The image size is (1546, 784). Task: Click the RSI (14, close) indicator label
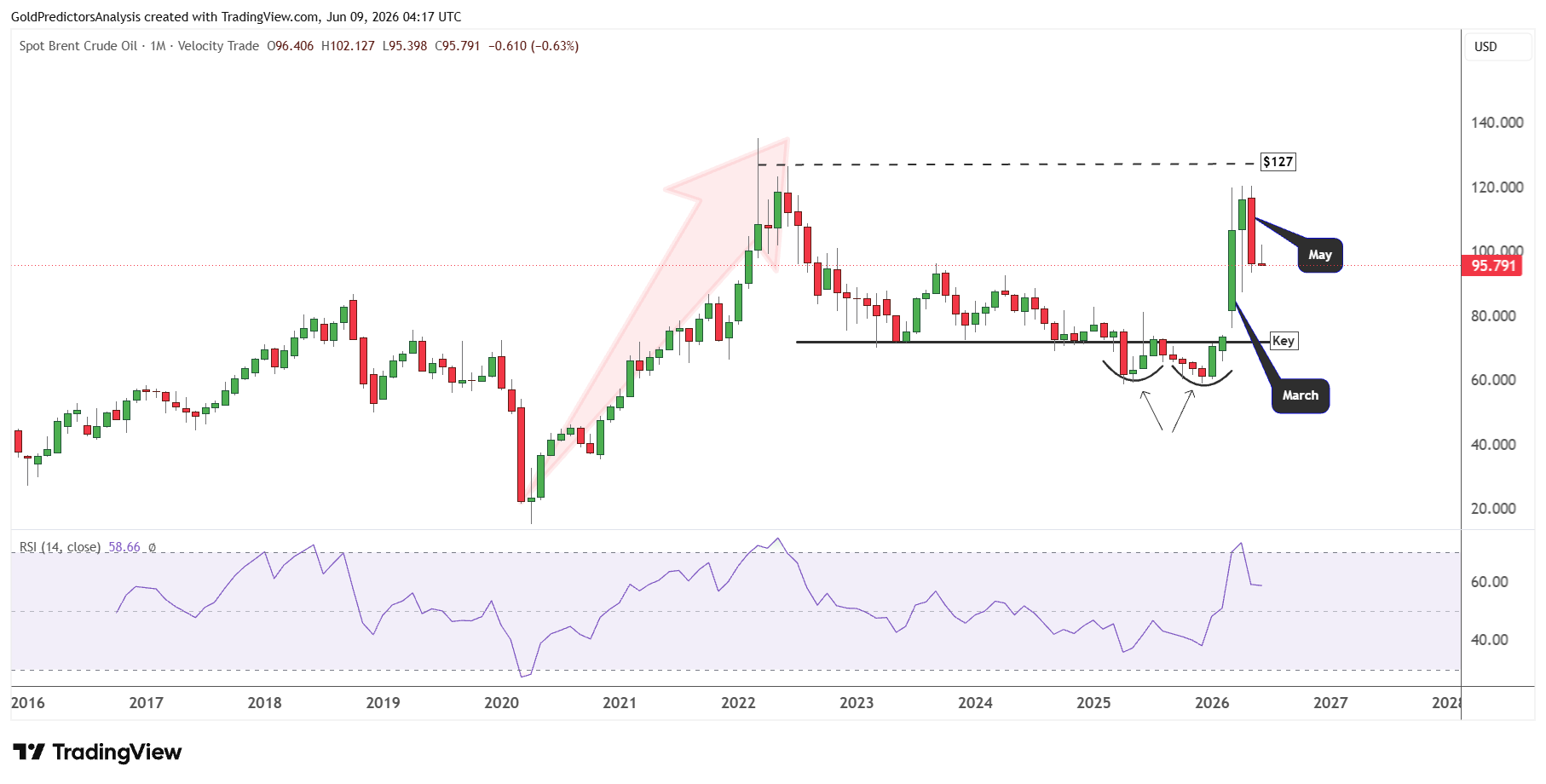click(60, 547)
